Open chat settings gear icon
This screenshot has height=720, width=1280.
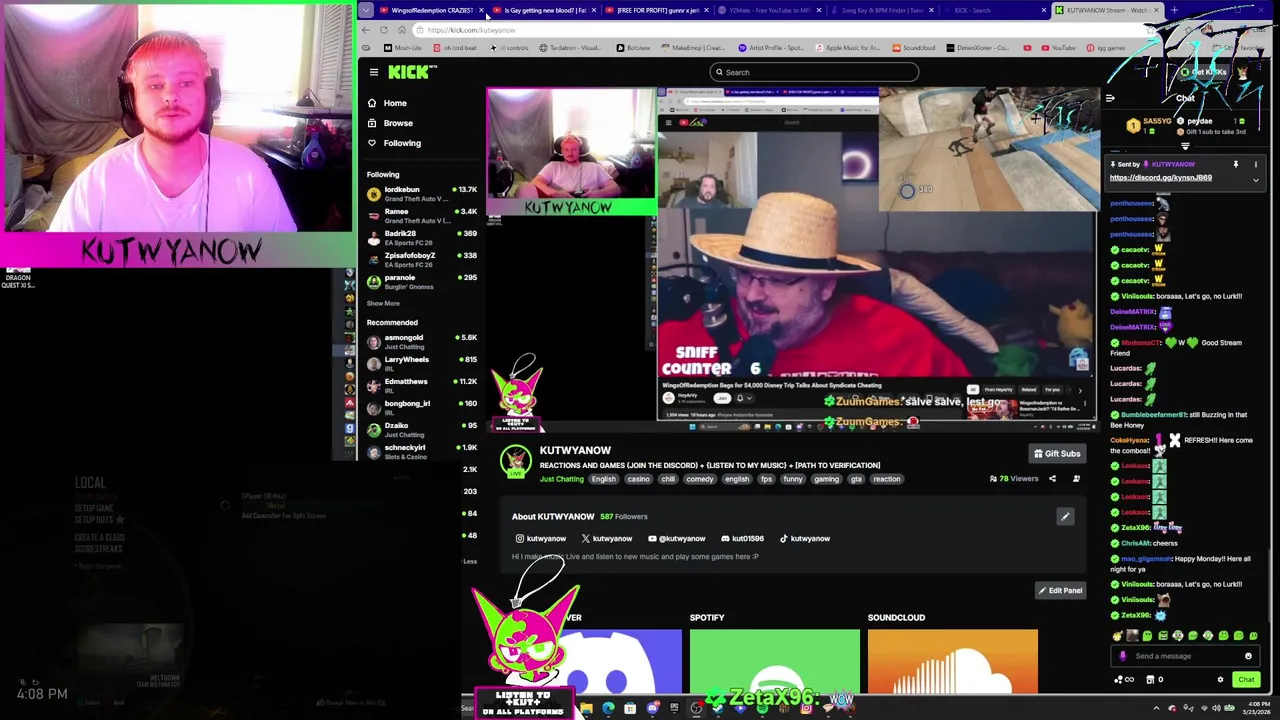pos(1220,680)
